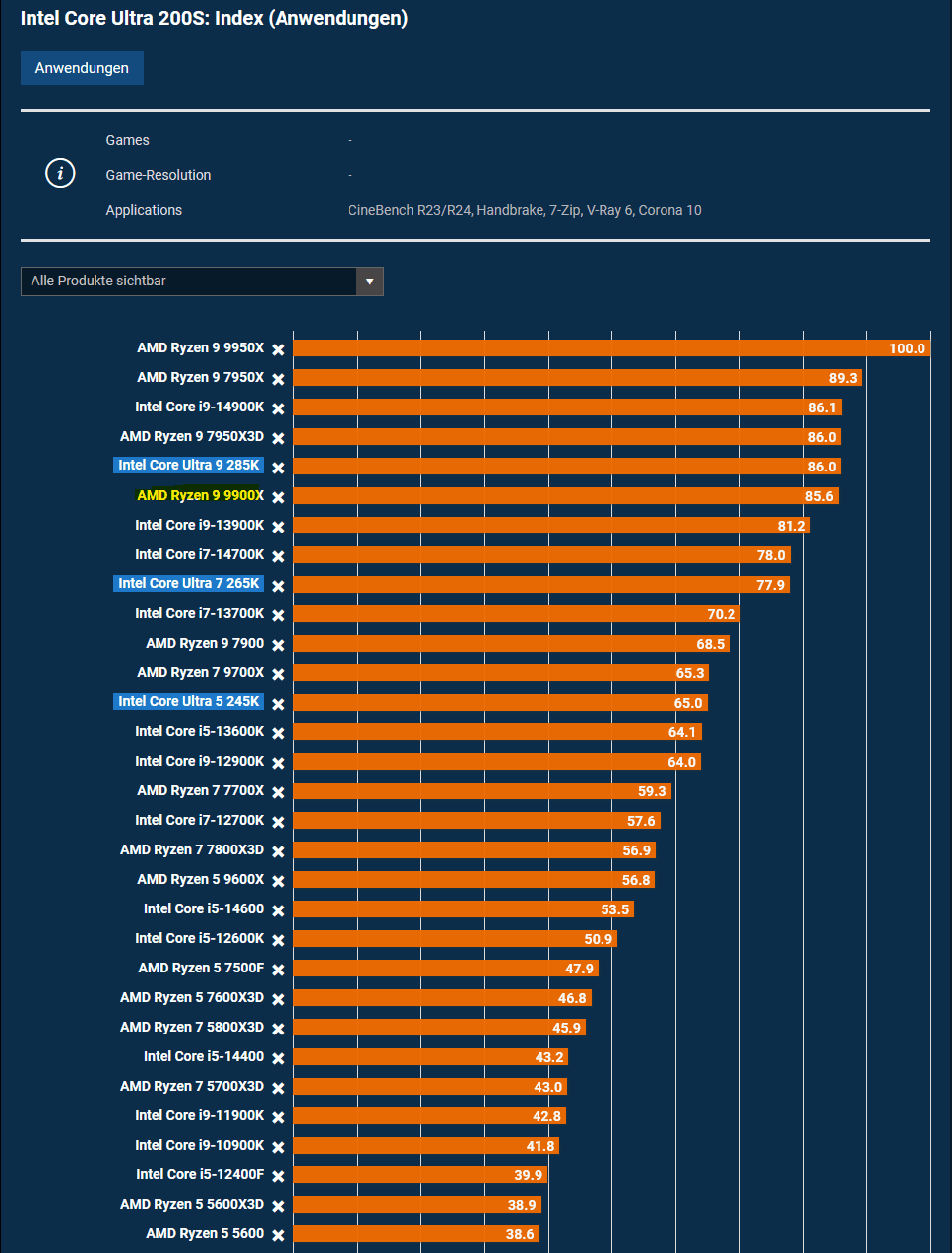Image resolution: width=952 pixels, height=1253 pixels.
Task: Select the Anwendungen tab
Action: point(82,68)
